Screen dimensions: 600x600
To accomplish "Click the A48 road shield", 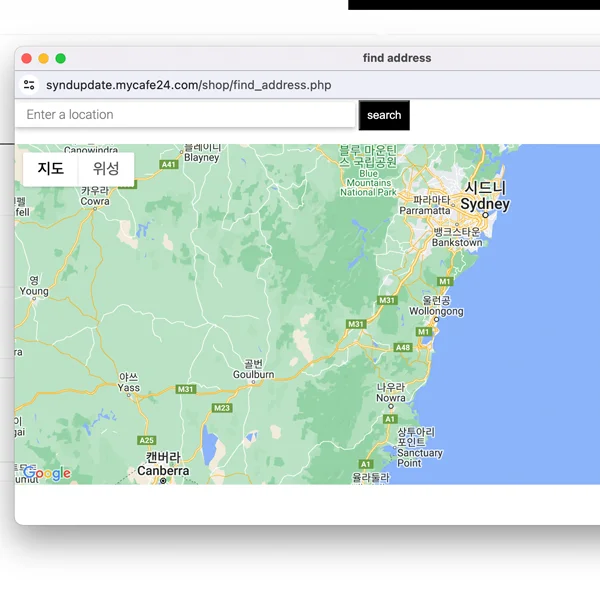I will pos(403,347).
